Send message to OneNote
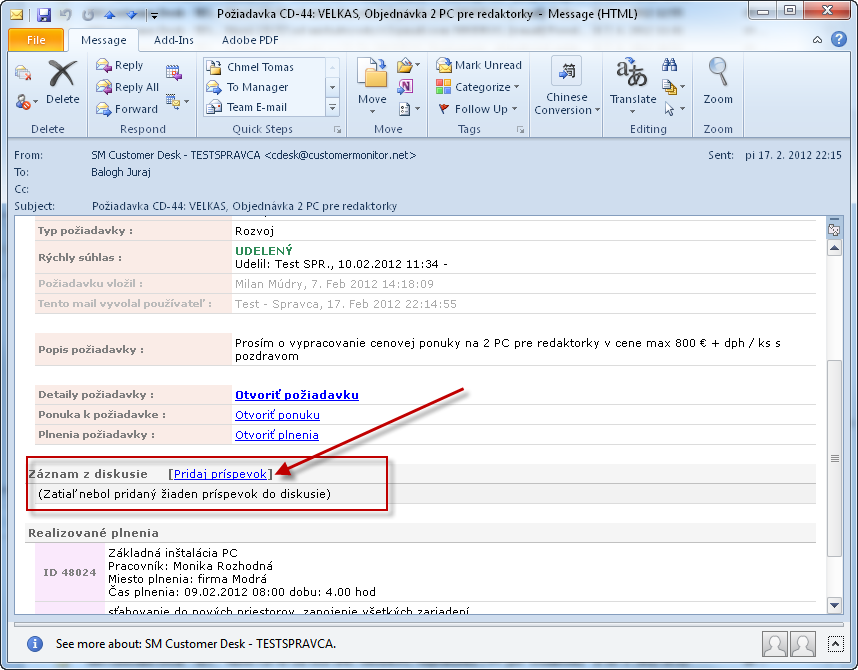Viewport: 858px width, 670px height. 405,86
